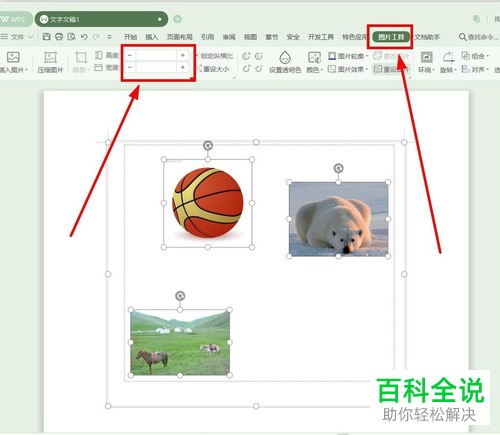Open the 文件 menu
Screen dimensions: 500x435
click(x=17, y=37)
